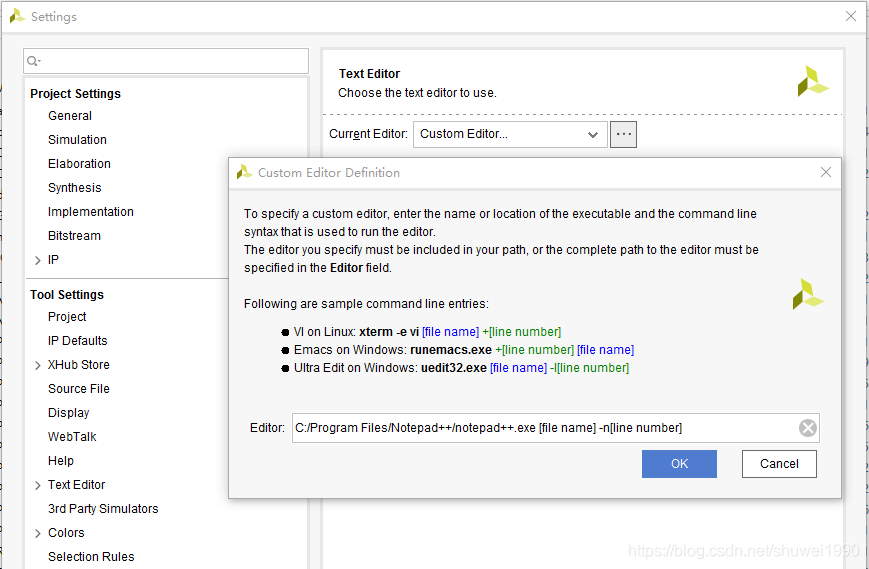Click the search magnifier icon in Settings
The height and width of the screenshot is (569, 869).
coord(33,61)
